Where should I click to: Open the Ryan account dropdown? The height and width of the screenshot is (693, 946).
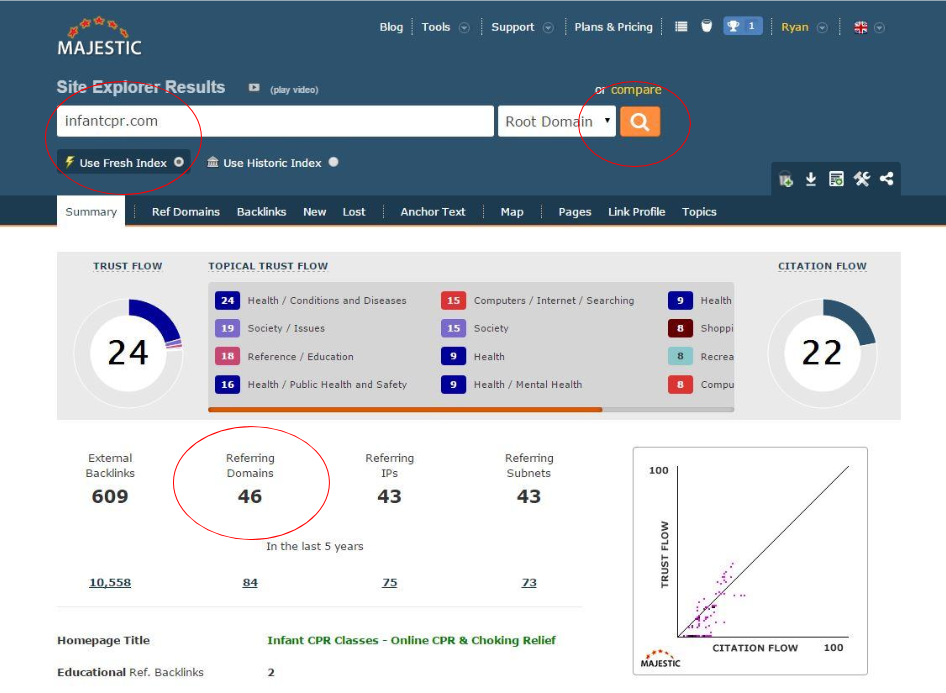point(804,27)
